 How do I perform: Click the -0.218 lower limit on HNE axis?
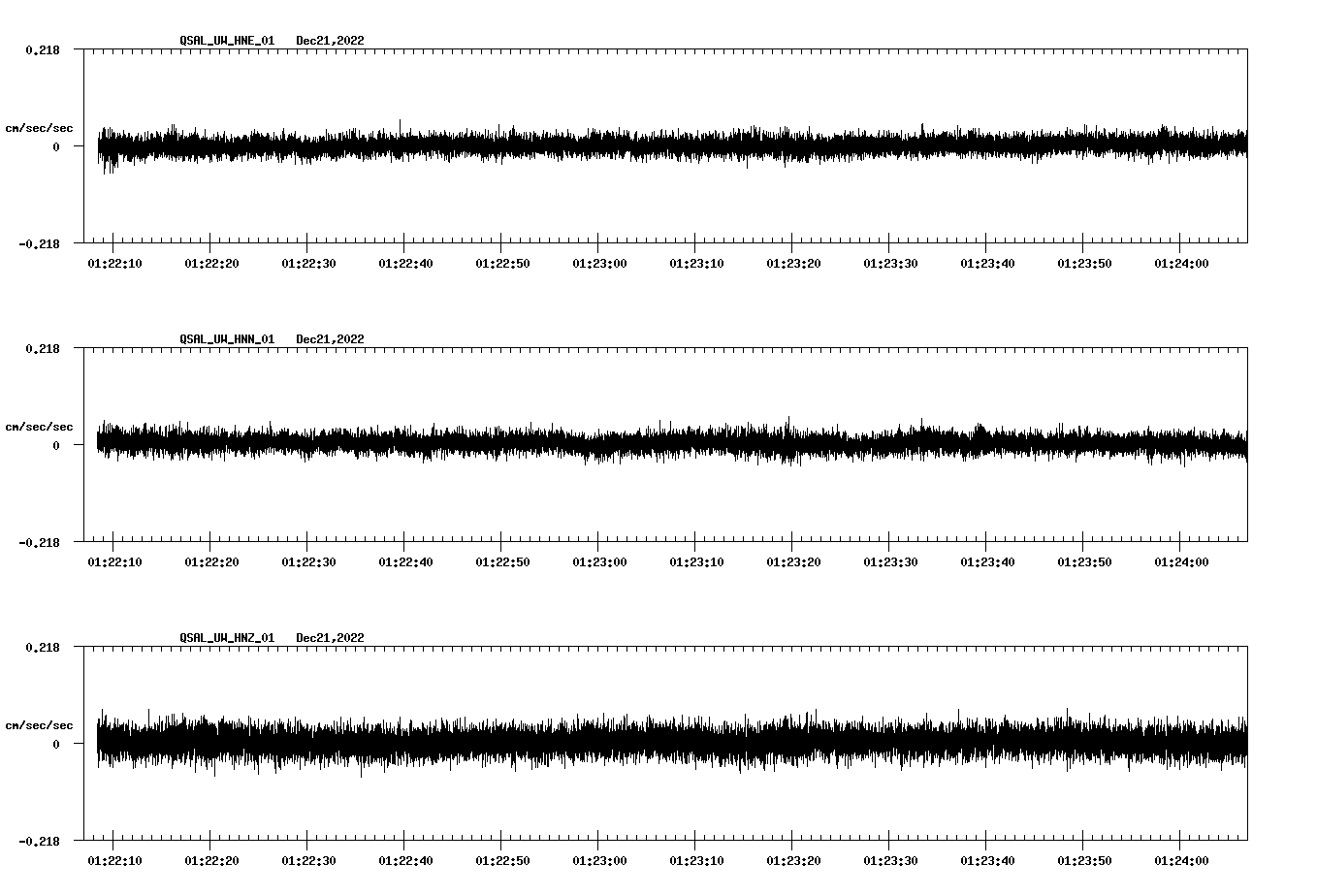(39, 243)
